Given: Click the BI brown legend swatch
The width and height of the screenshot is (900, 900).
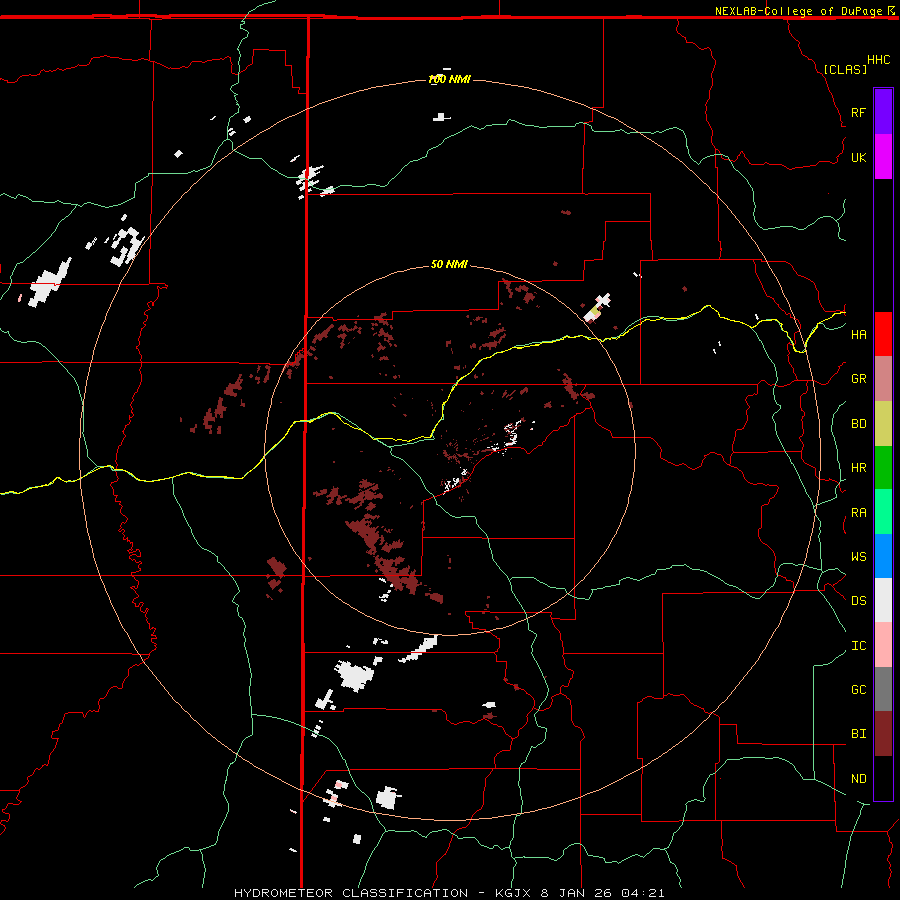Looking at the screenshot, I should pyautogui.click(x=883, y=734).
